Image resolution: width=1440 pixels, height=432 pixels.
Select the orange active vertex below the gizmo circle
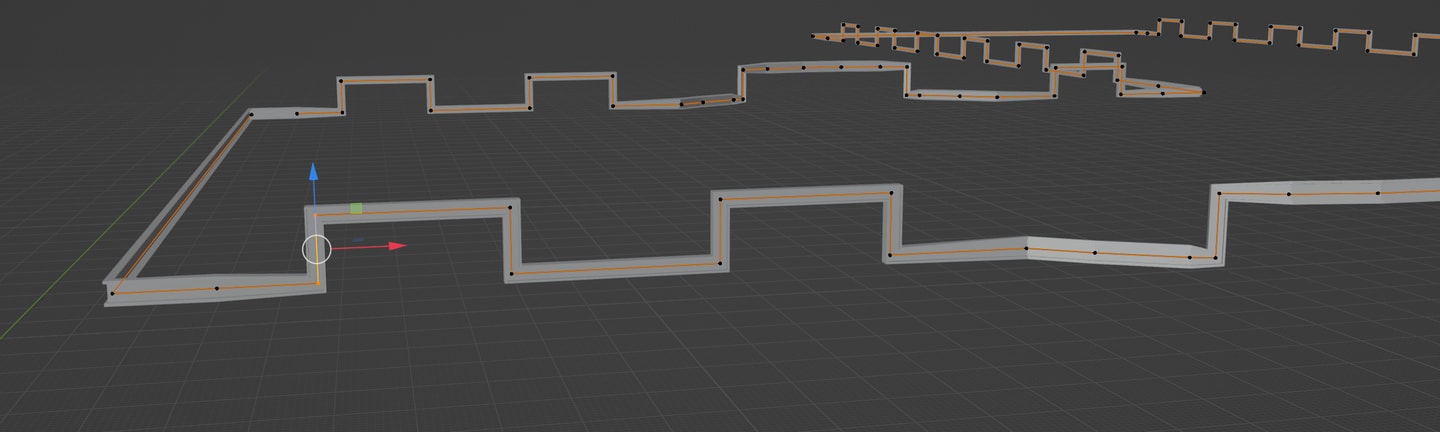pos(319,283)
